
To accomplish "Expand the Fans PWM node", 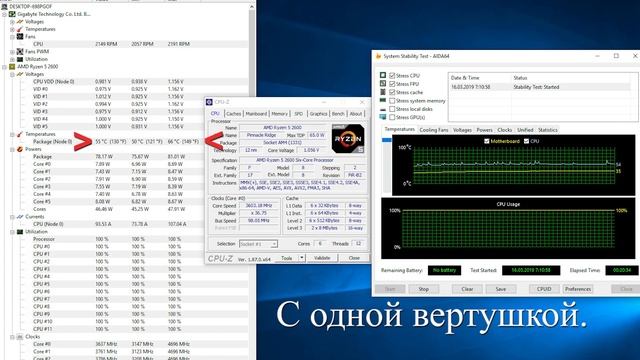I will (x=12, y=52).
